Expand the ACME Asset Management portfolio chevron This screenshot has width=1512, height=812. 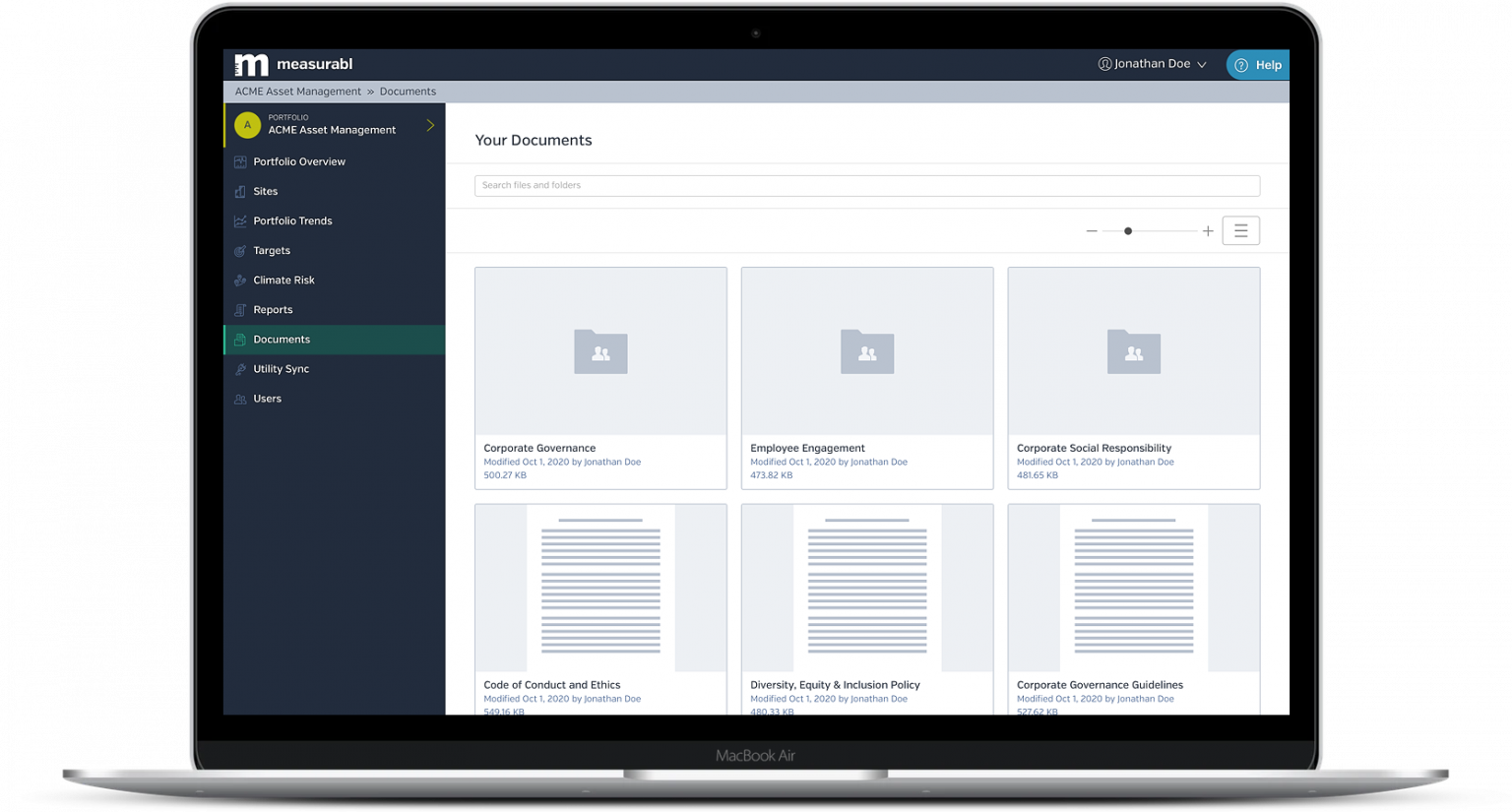430,125
